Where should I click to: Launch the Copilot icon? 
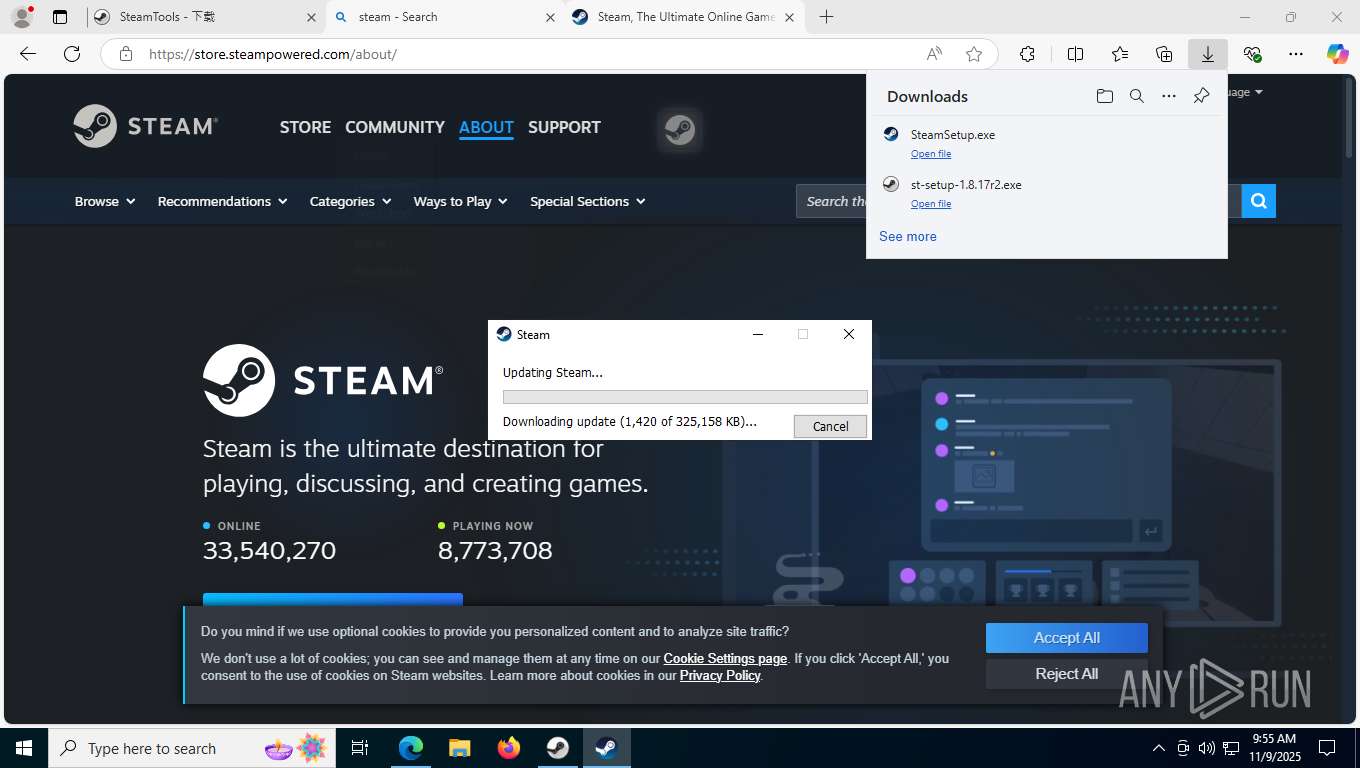point(1337,54)
